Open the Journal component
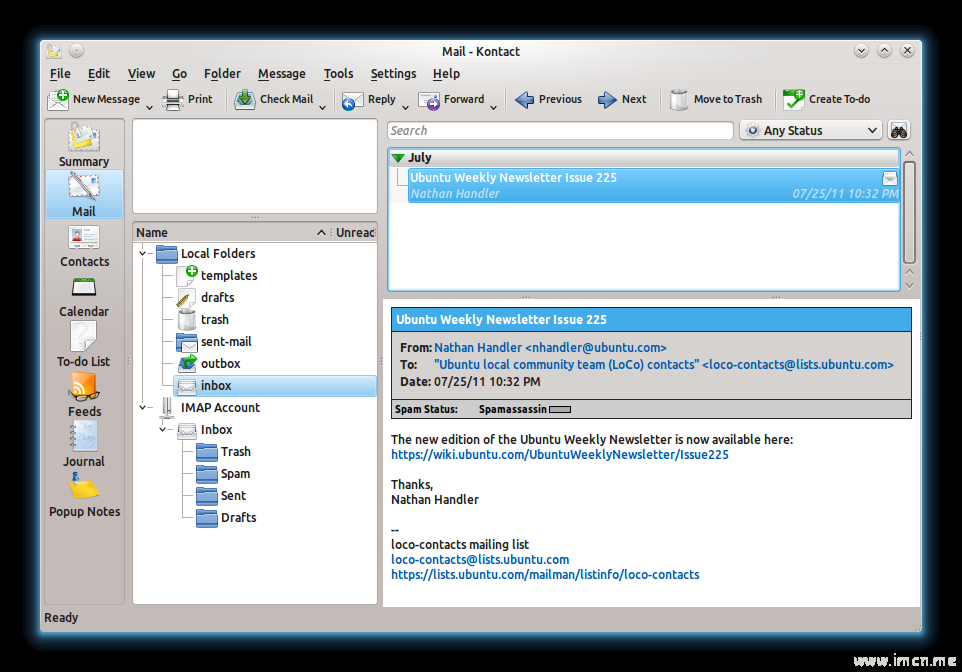962x672 pixels. click(84, 446)
